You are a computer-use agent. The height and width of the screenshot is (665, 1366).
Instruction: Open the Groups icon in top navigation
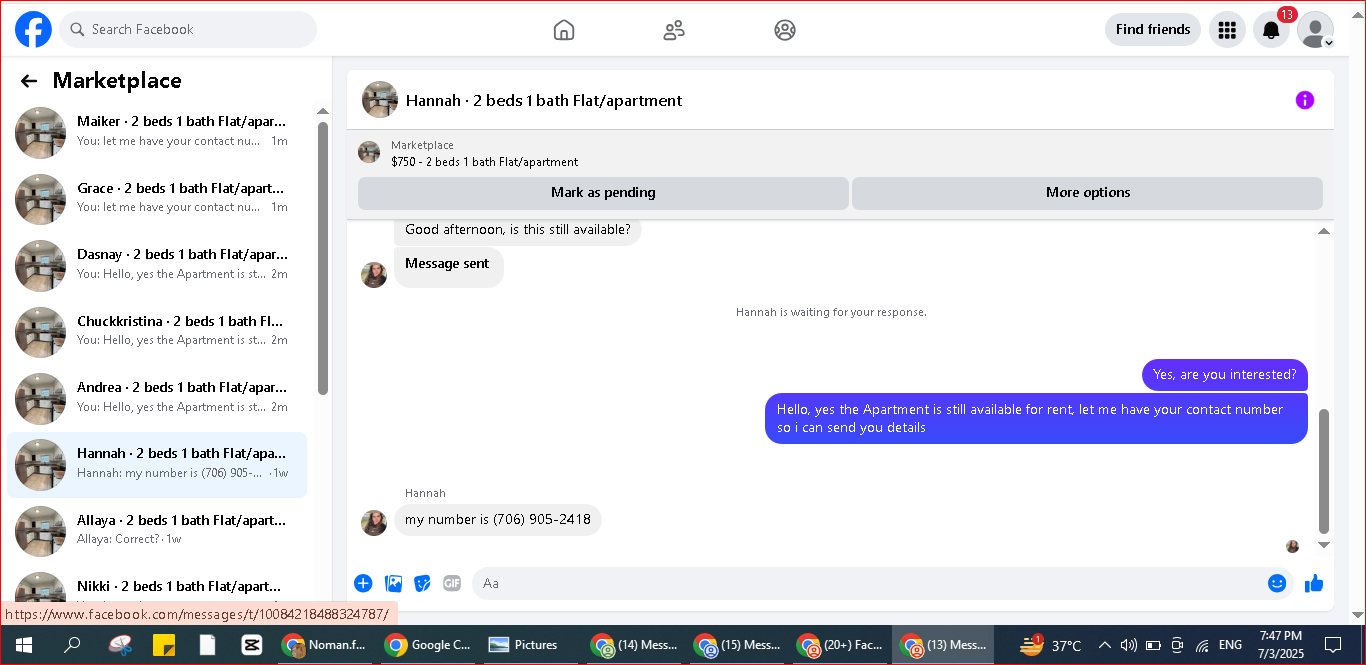coord(785,30)
